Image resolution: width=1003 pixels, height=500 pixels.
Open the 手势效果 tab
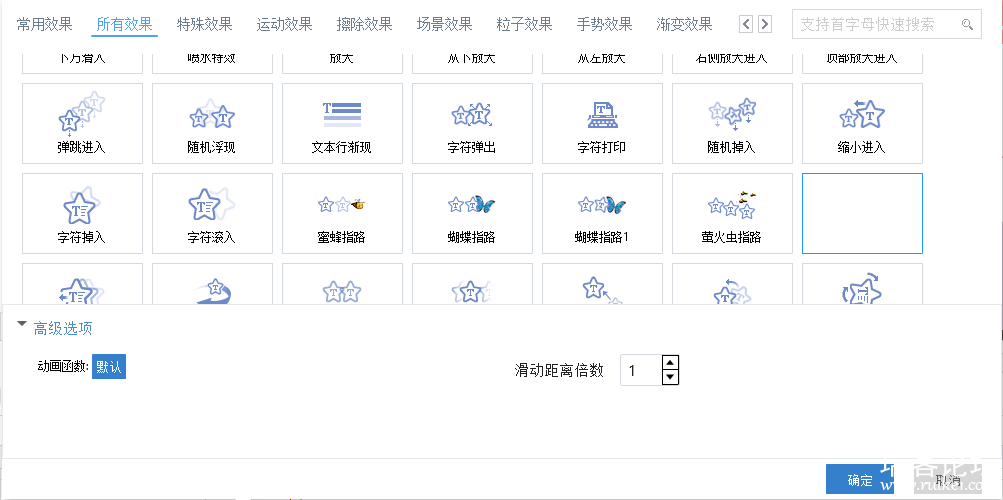604,25
